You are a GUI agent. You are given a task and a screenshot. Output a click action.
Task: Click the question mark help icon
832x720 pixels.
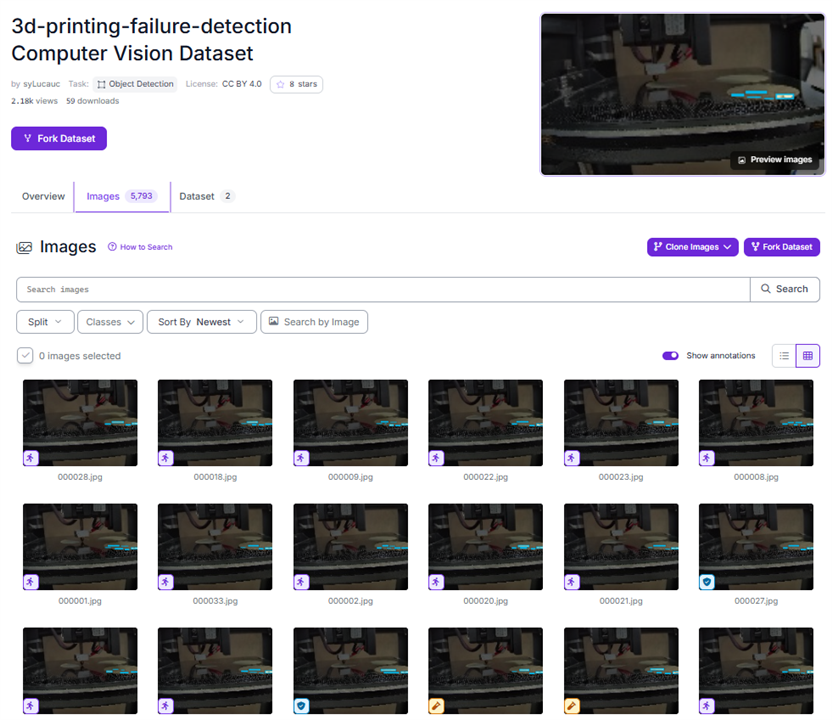[112, 247]
